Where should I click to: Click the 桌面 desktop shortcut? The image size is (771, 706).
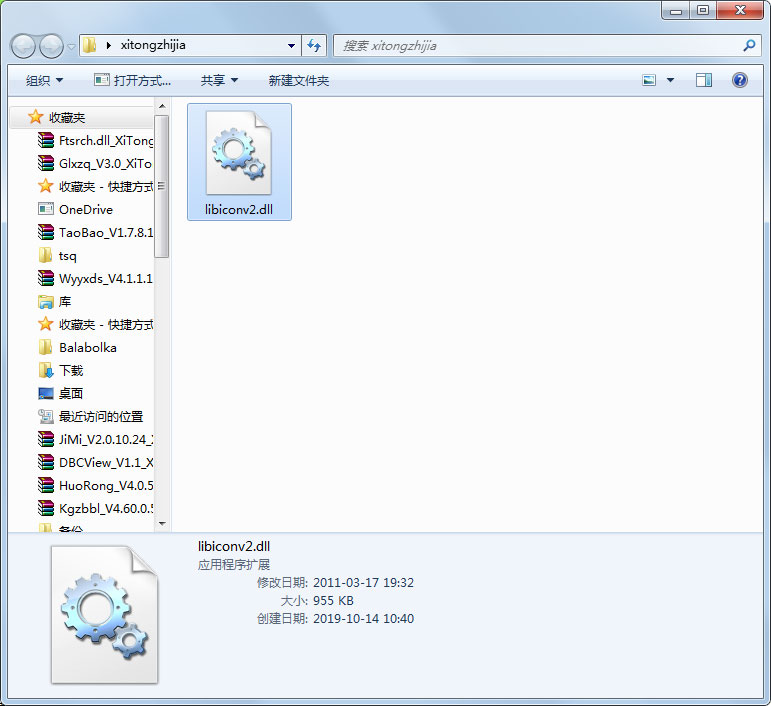pos(71,394)
